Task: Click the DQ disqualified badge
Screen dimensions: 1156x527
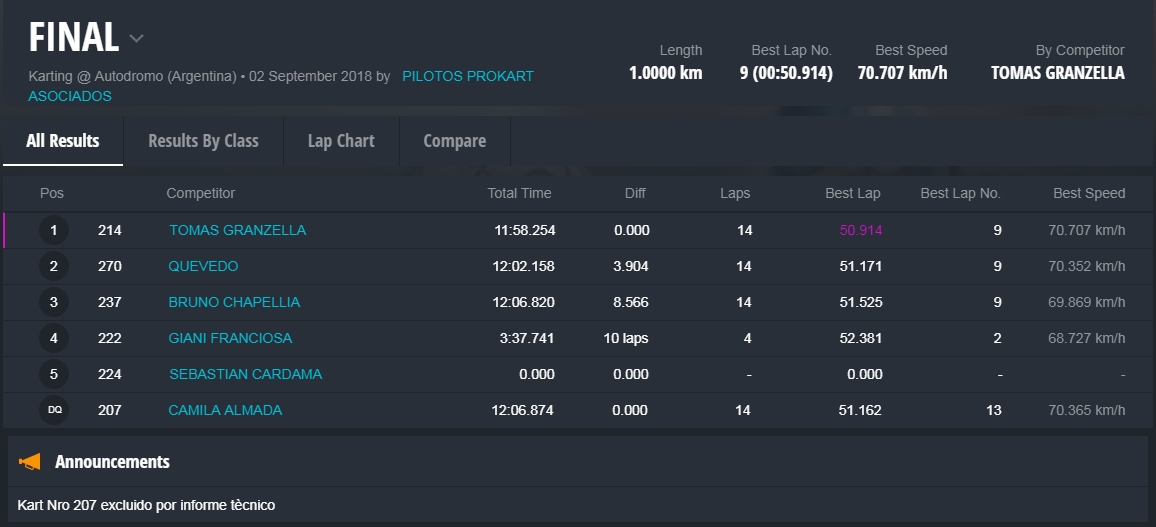Action: coord(54,410)
